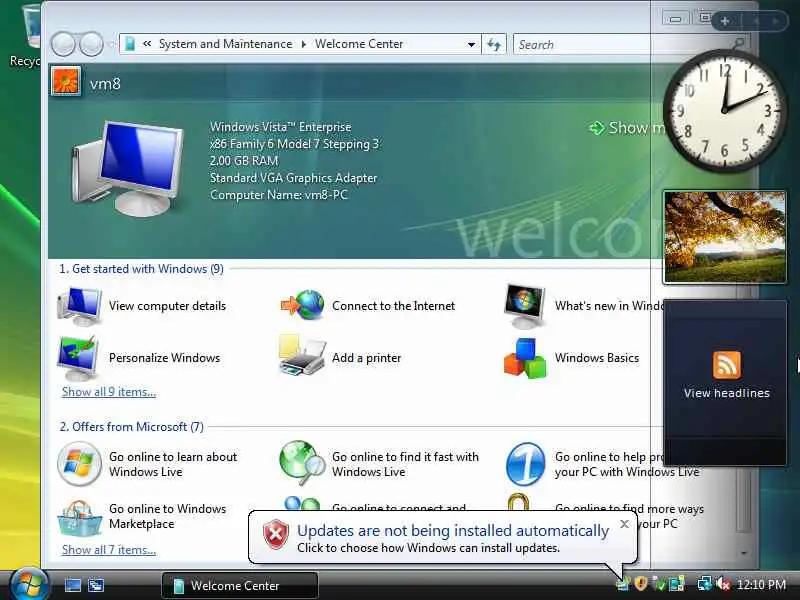
Task: Select the Welcome Center taskbar button
Action: 240,585
